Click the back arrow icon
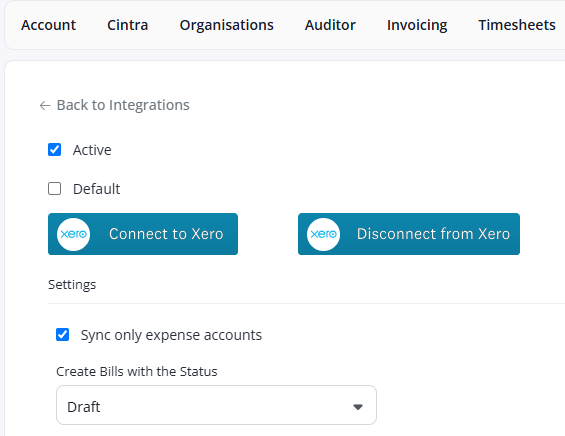Viewport: 565px width, 436px height. tap(45, 106)
